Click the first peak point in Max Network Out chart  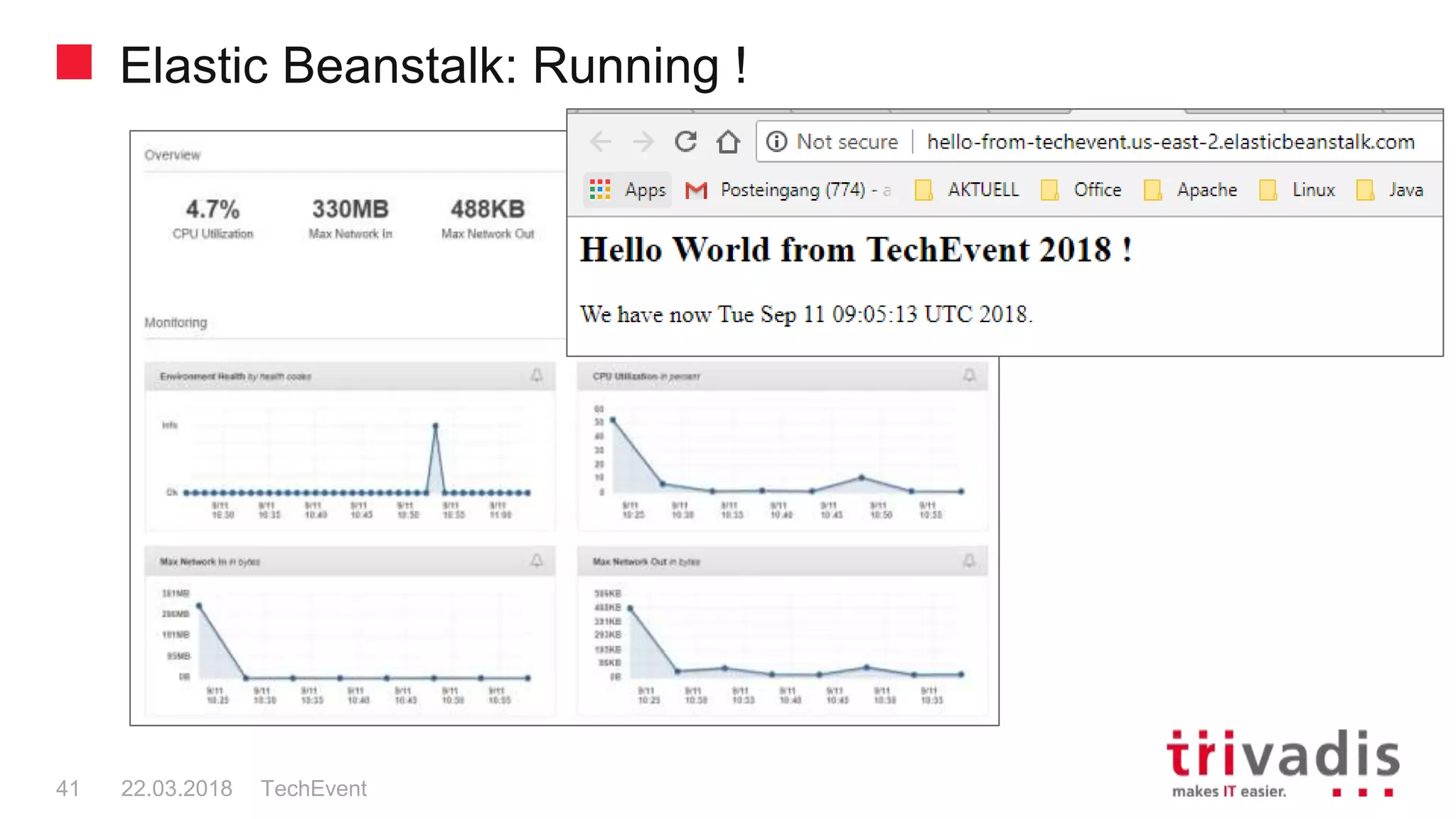(631, 609)
